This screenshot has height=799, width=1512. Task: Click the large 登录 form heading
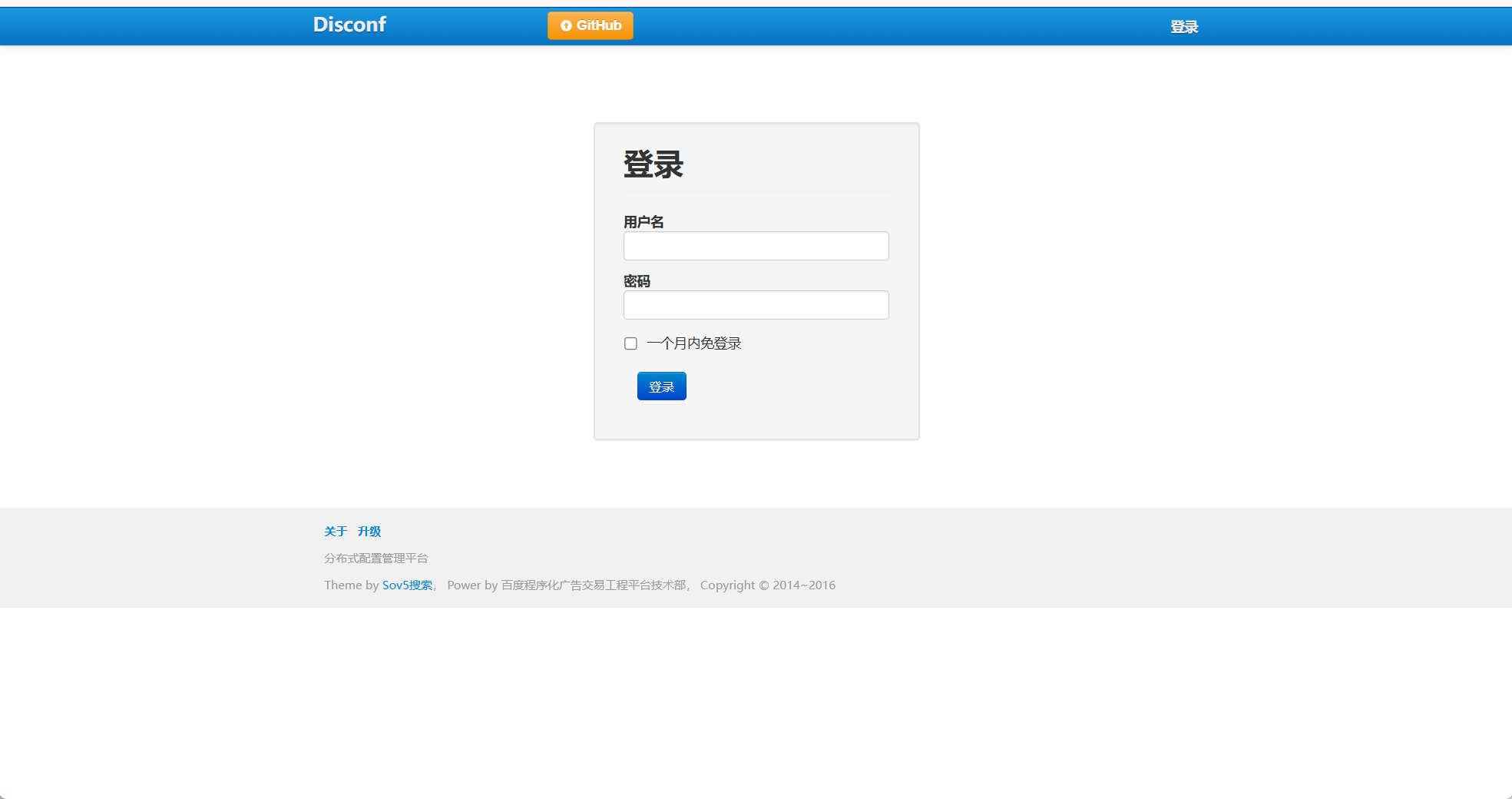(x=653, y=164)
